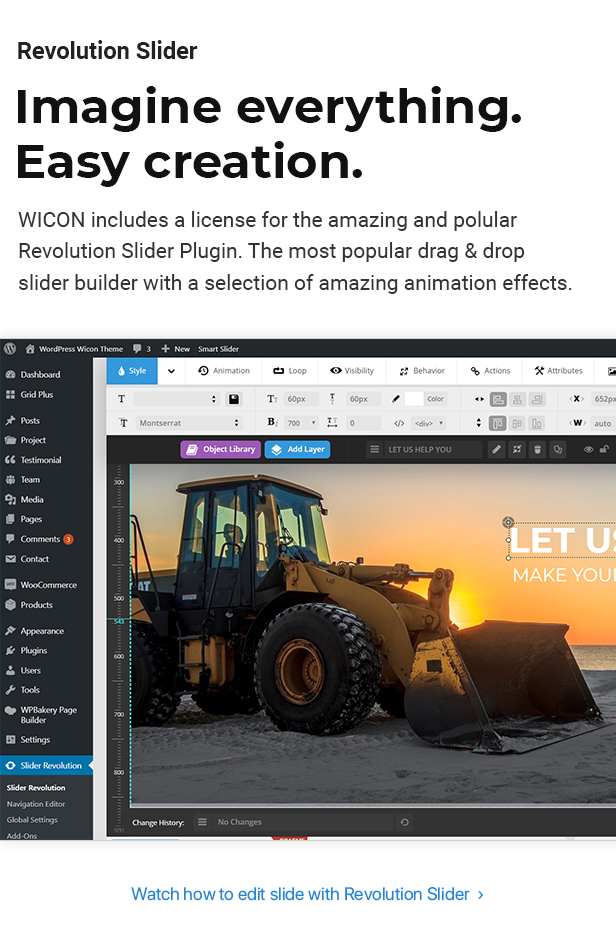616x948 pixels.
Task: Set horizontal align center icon
Action: point(517,399)
